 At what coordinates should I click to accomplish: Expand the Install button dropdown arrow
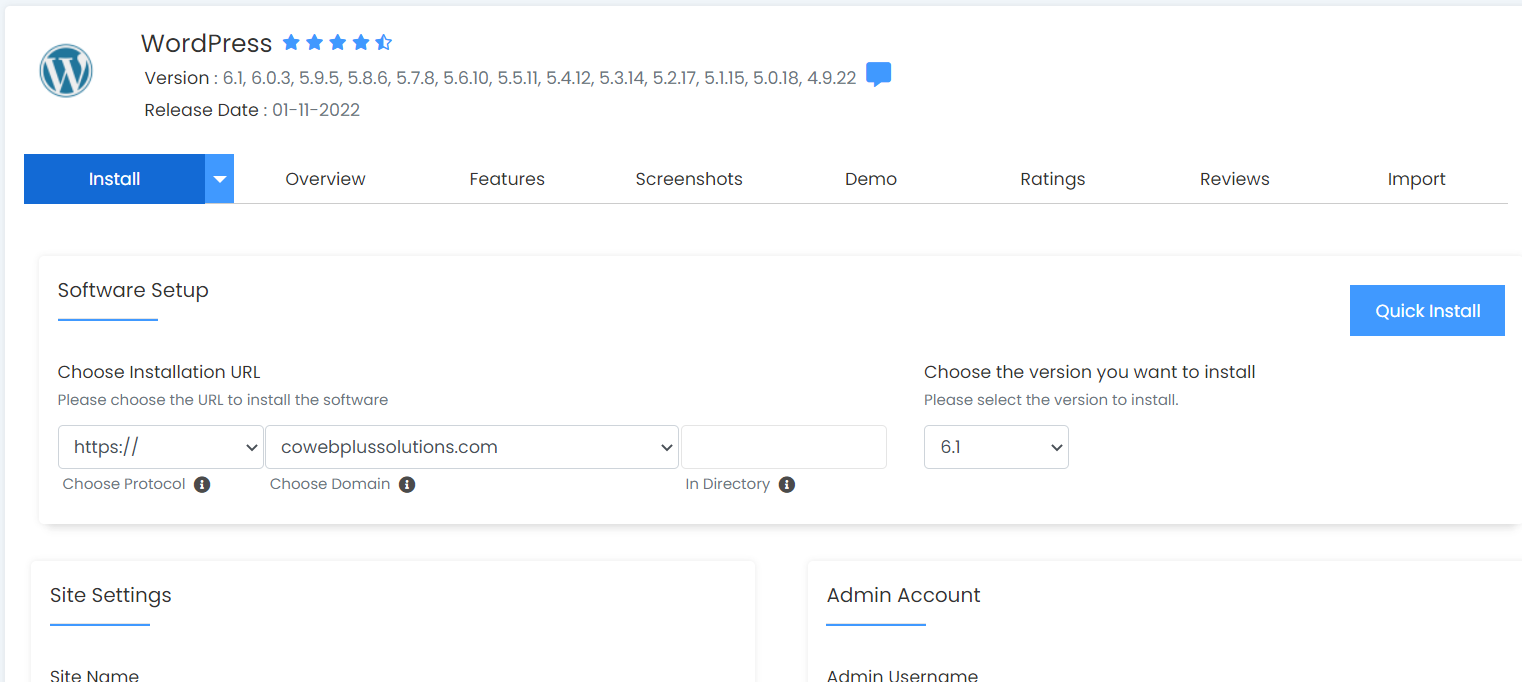pos(220,179)
